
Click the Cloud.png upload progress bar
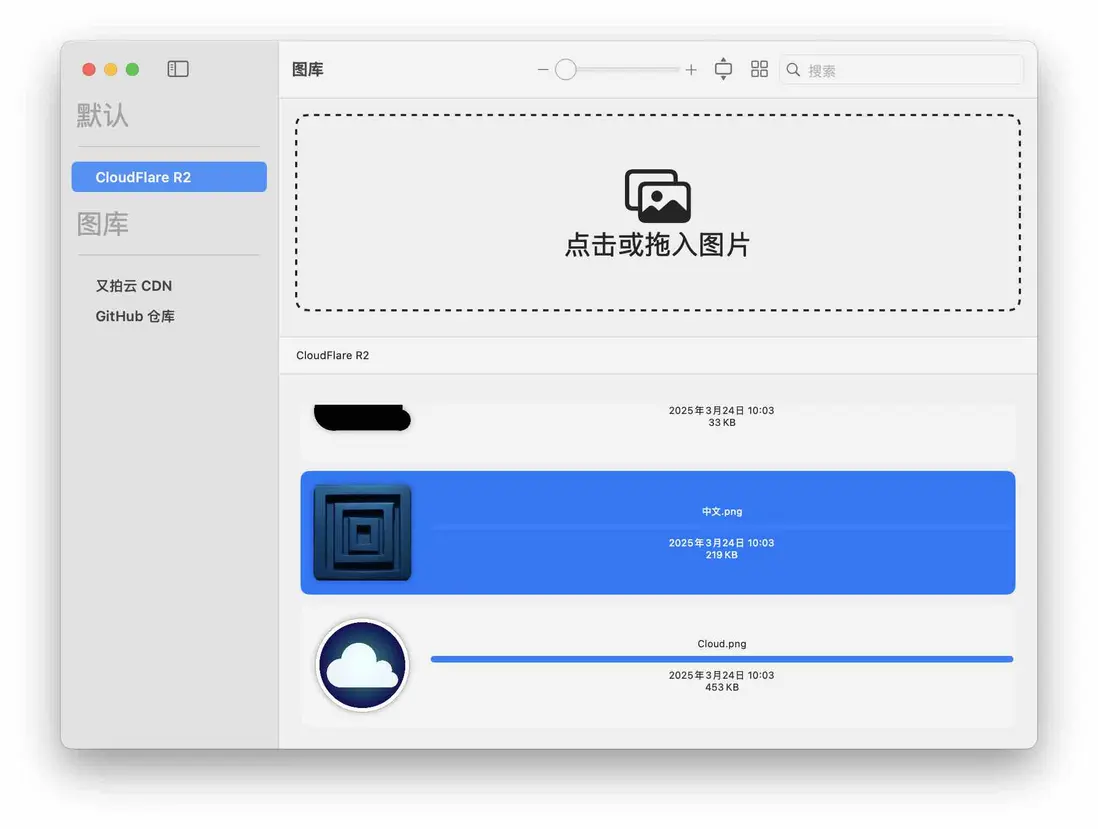722,659
